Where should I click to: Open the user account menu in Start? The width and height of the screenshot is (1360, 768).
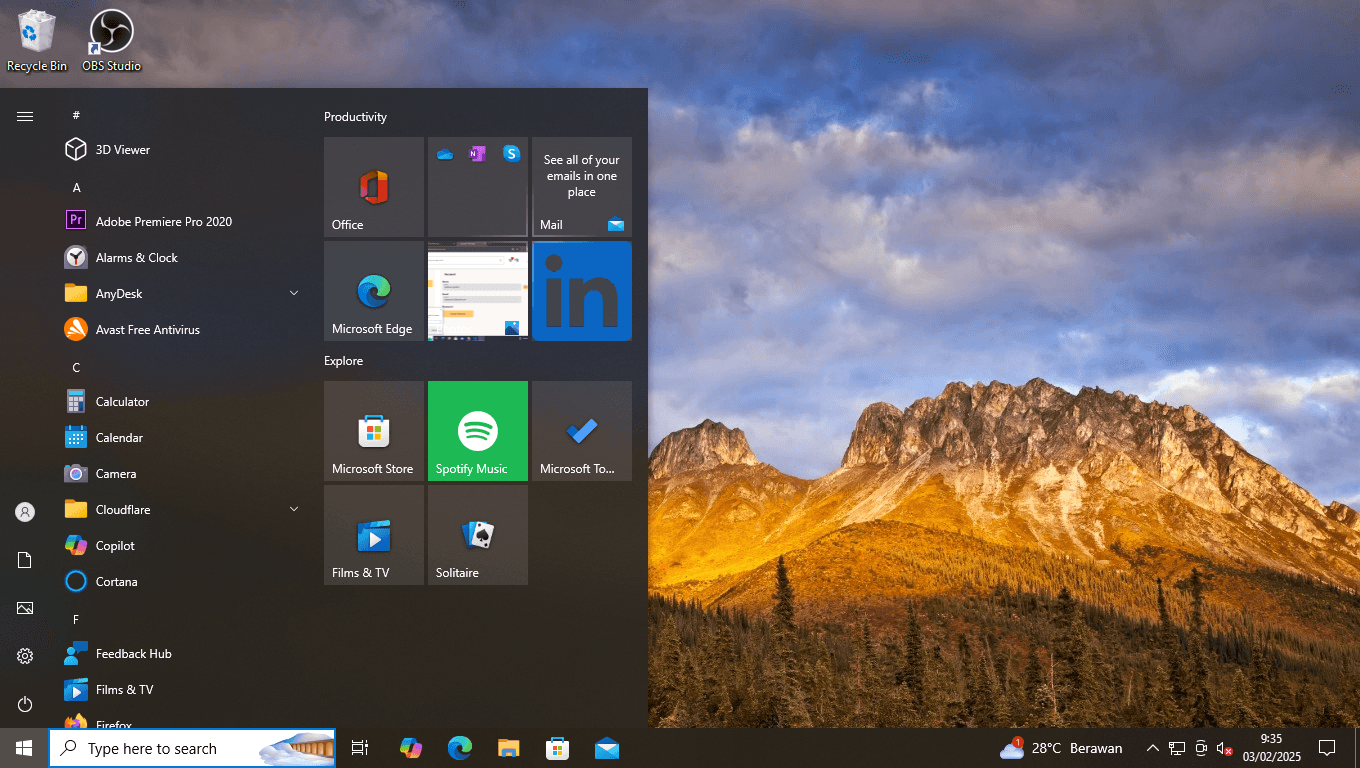(x=25, y=512)
